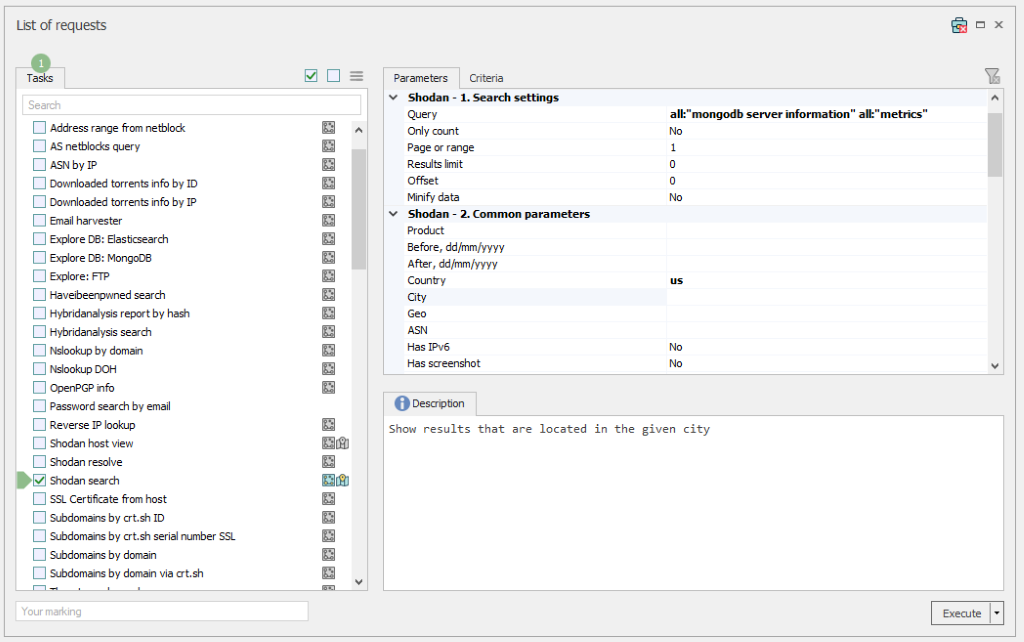The height and width of the screenshot is (642, 1024).
Task: Click the filter icon above the parameters panel
Action: tap(992, 76)
